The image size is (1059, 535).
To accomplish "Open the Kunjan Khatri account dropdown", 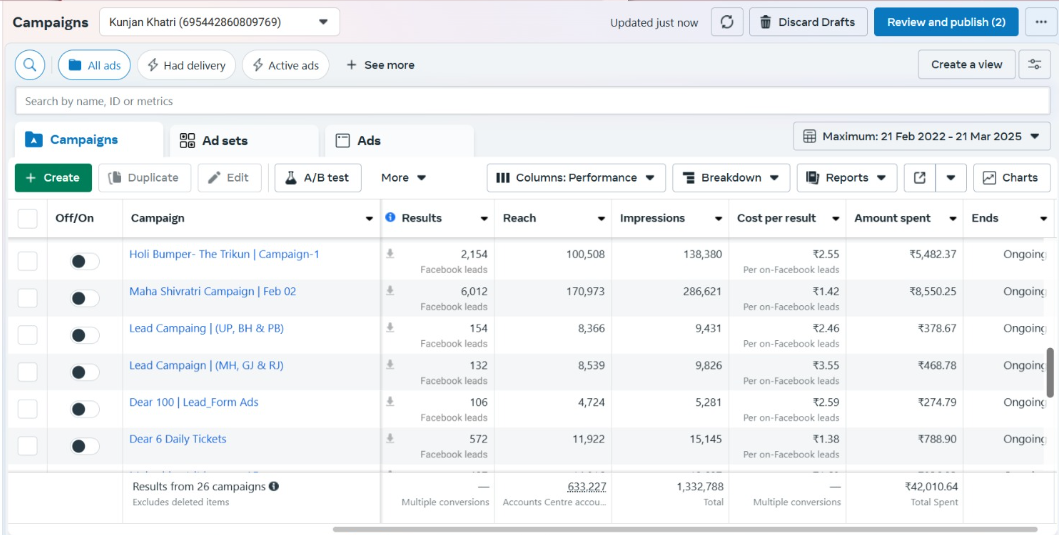I will [x=219, y=22].
